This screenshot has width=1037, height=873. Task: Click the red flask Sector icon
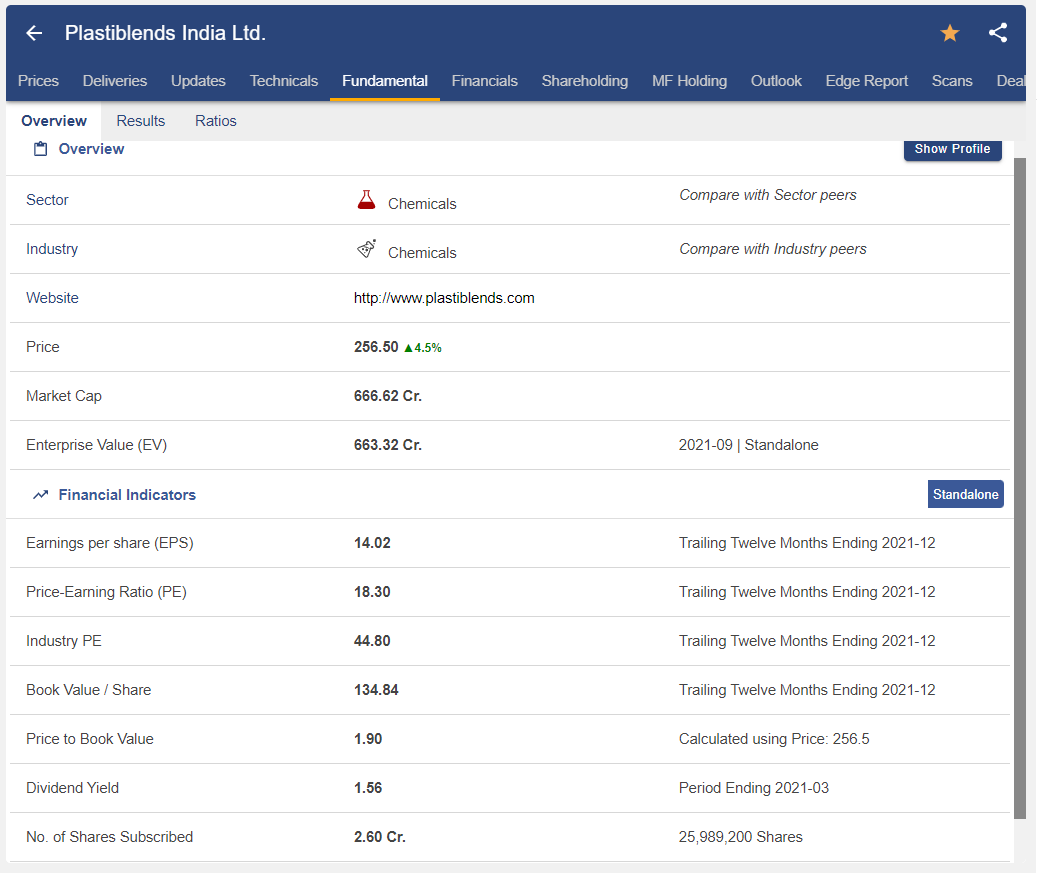[x=366, y=200]
